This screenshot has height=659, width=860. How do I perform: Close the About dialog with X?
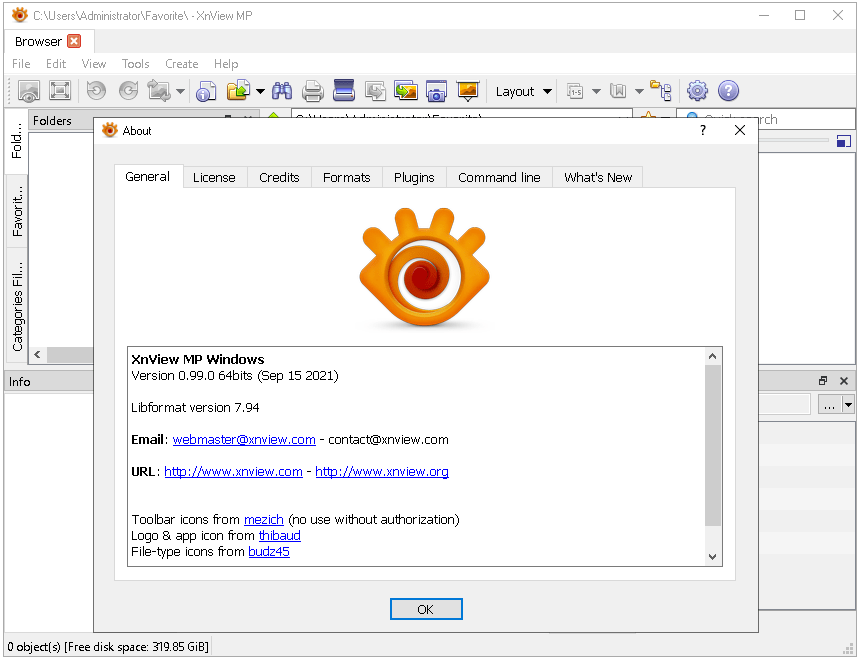[740, 130]
